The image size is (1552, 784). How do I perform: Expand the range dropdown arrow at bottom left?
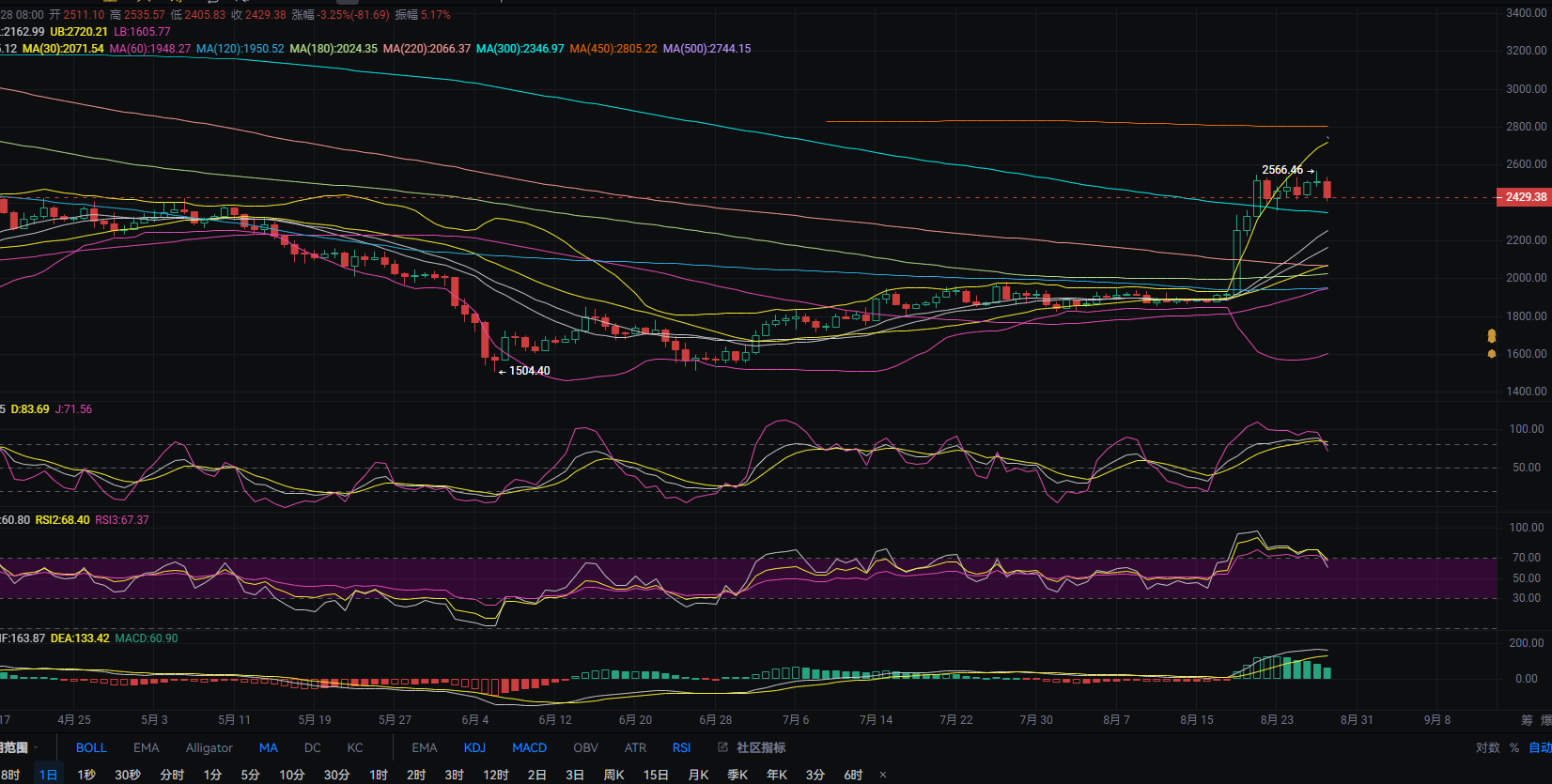[36, 747]
